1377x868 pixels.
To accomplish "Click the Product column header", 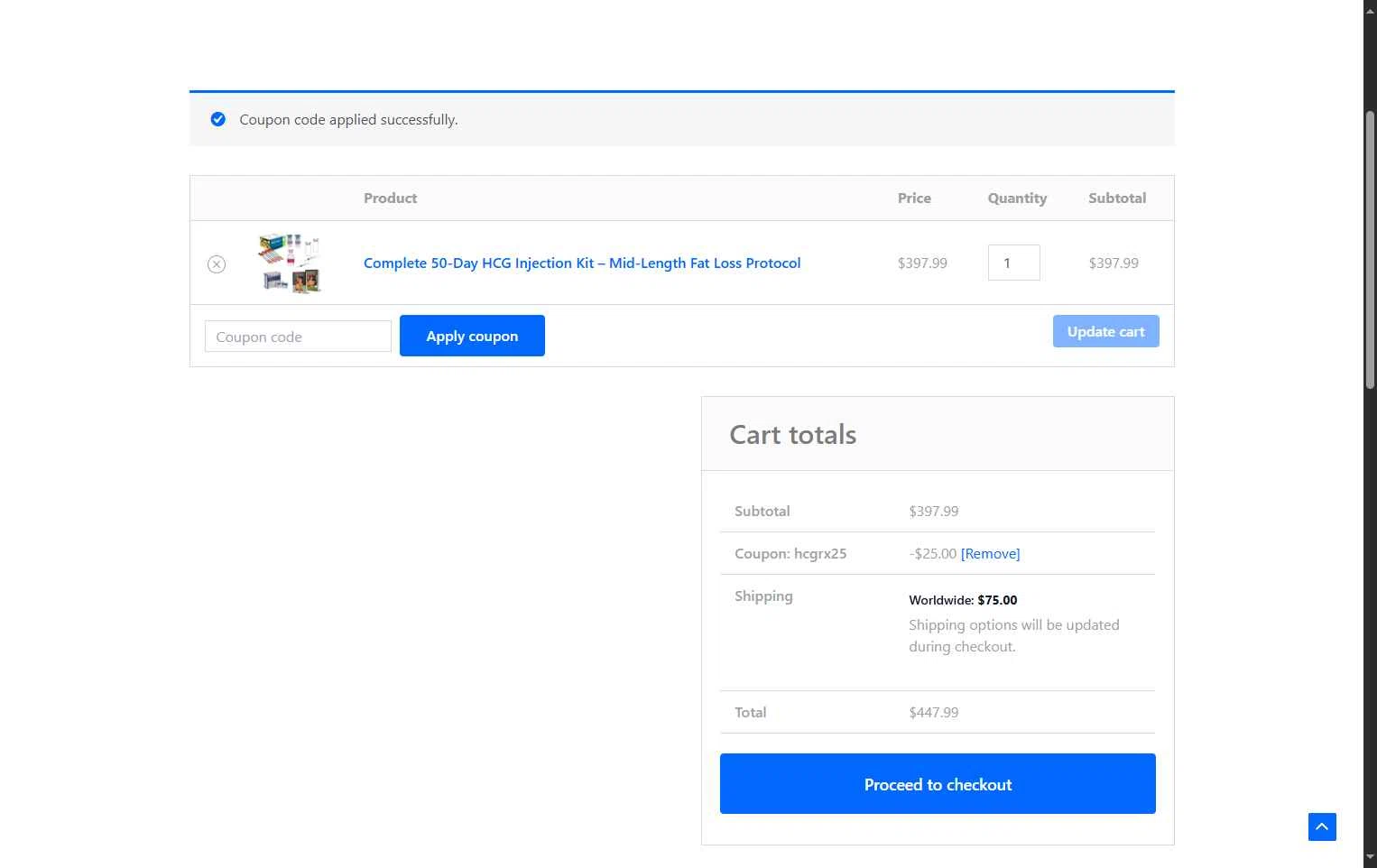I will point(390,198).
